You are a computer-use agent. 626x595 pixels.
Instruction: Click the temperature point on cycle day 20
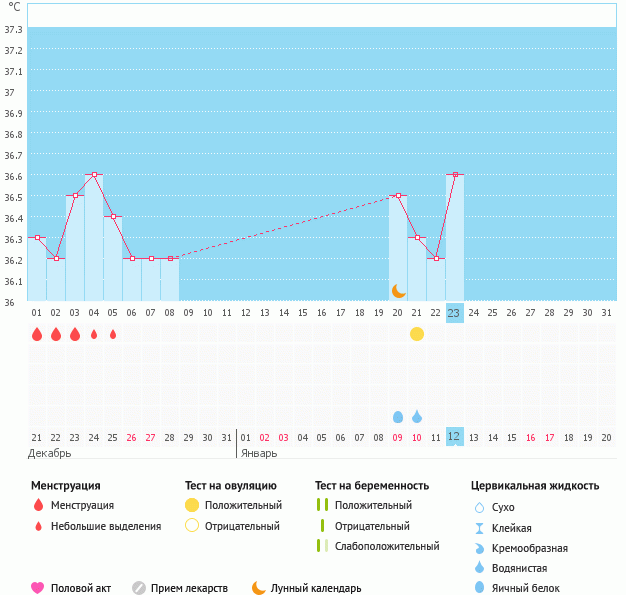point(398,196)
